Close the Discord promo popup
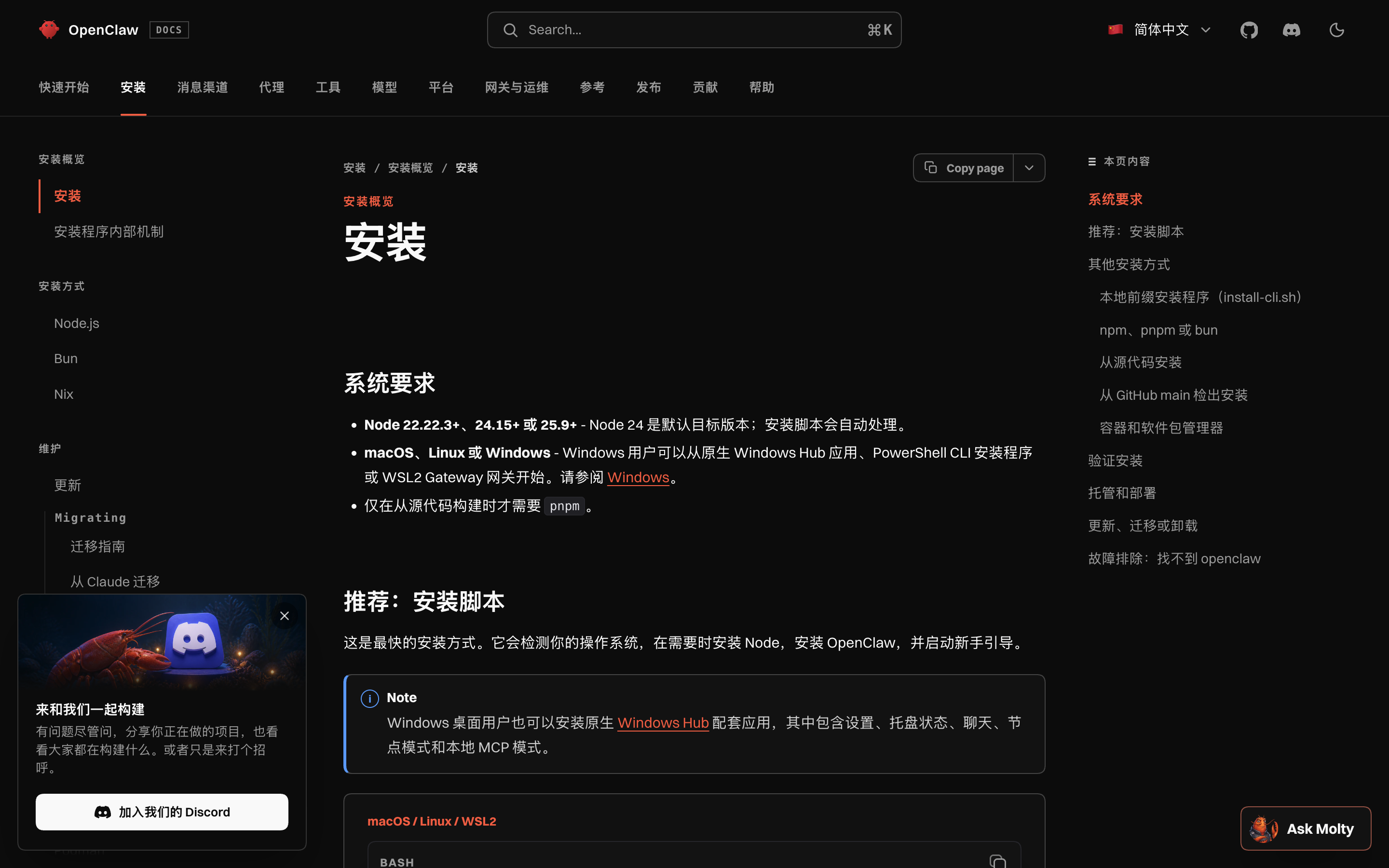 (284, 616)
